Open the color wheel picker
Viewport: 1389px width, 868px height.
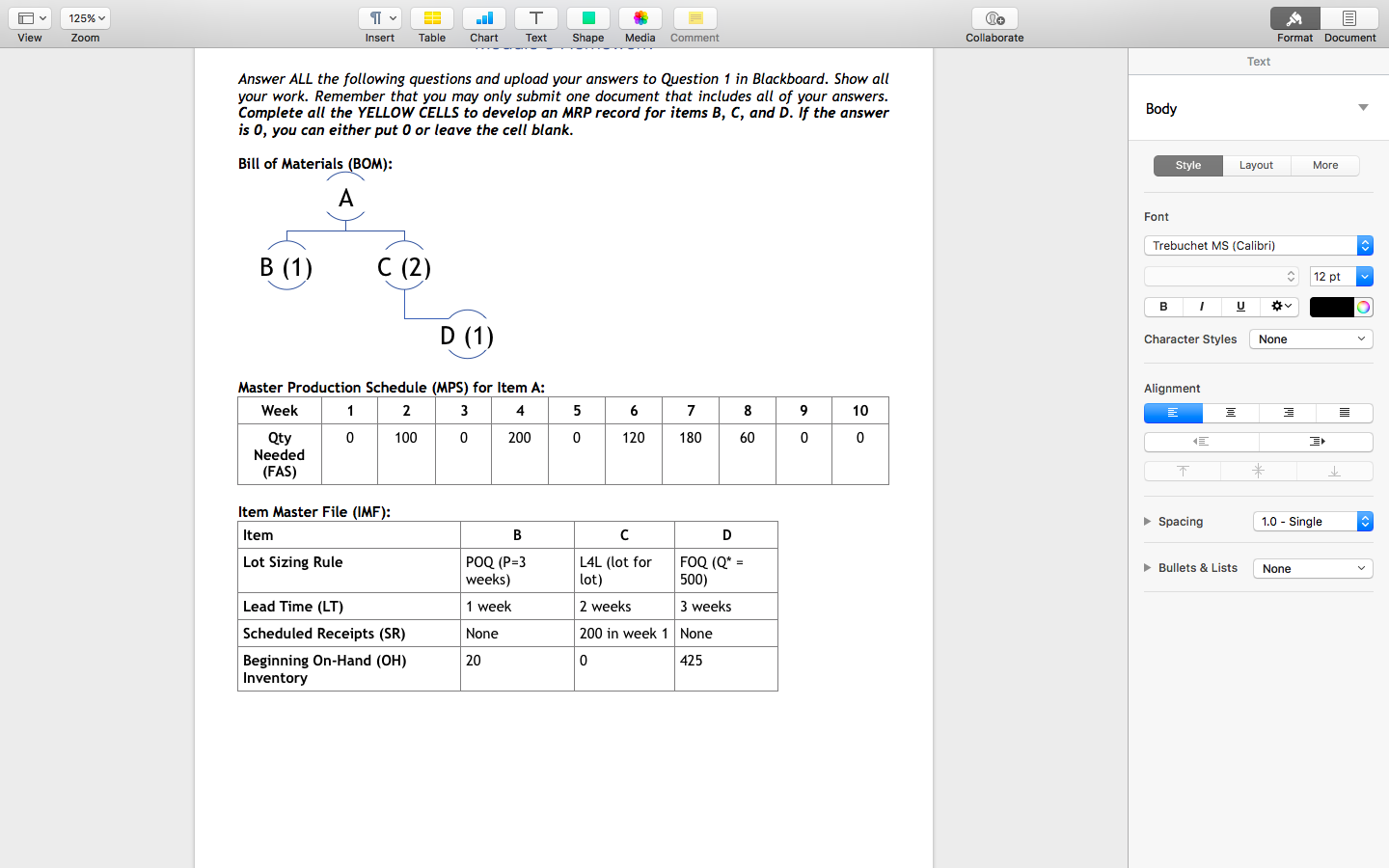1364,308
